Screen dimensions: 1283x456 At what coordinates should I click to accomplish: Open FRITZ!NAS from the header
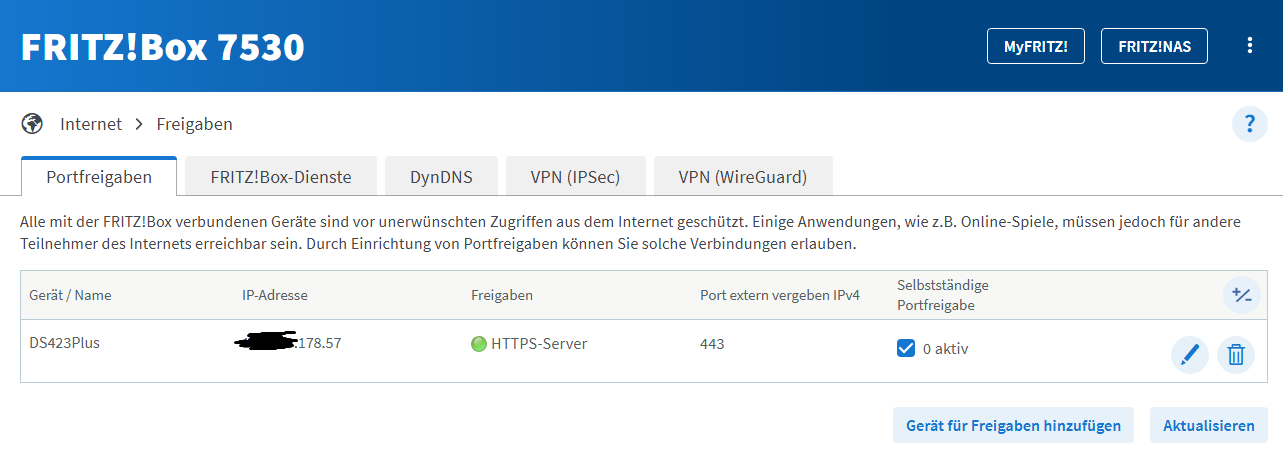(x=1153, y=46)
